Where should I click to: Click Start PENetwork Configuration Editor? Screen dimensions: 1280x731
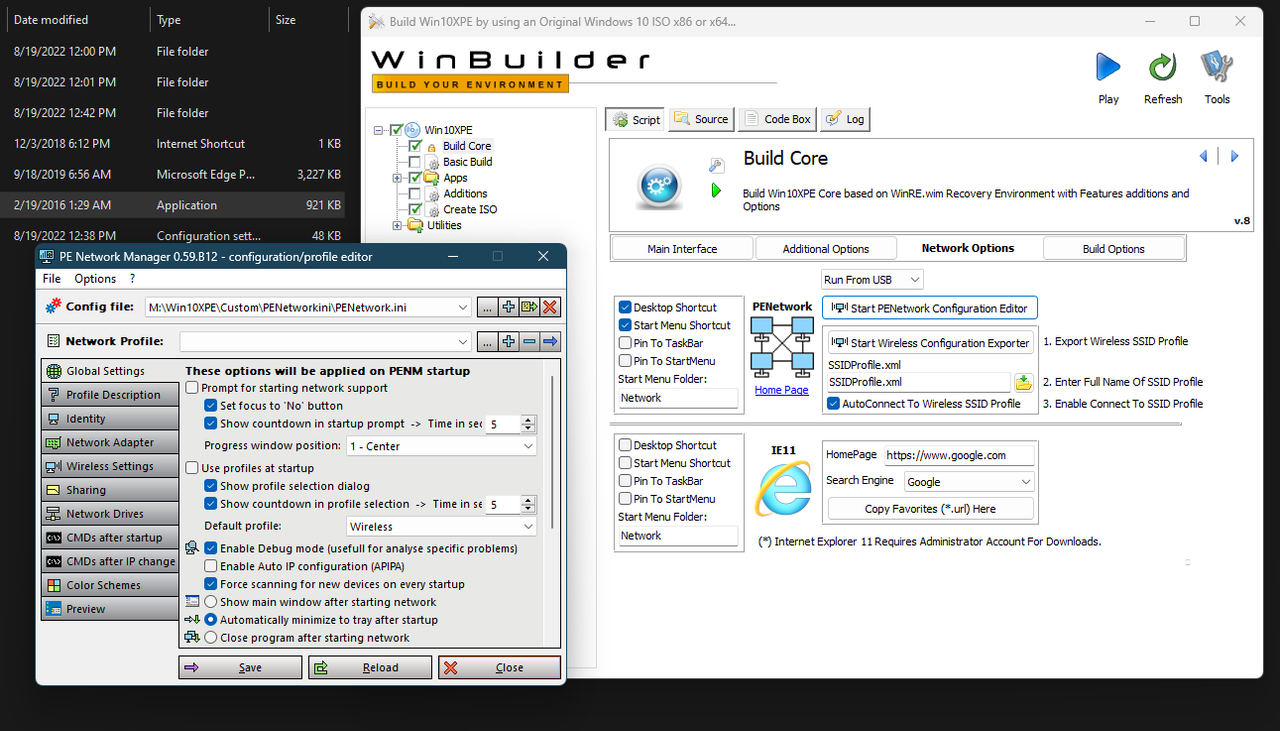[930, 308]
